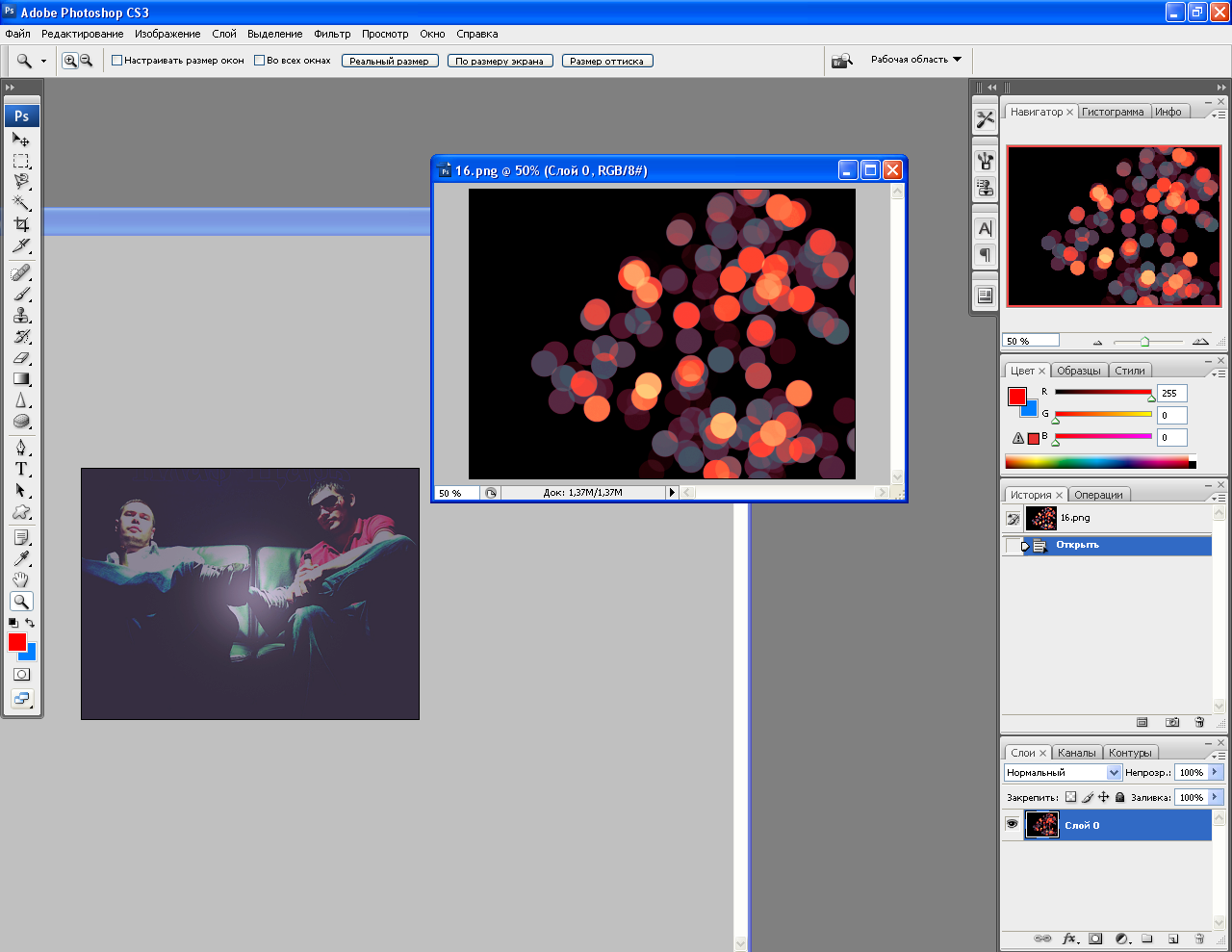The height and width of the screenshot is (952, 1232).
Task: Click the red foreground color swatch in toolbox
Action: pyautogui.click(x=16, y=642)
